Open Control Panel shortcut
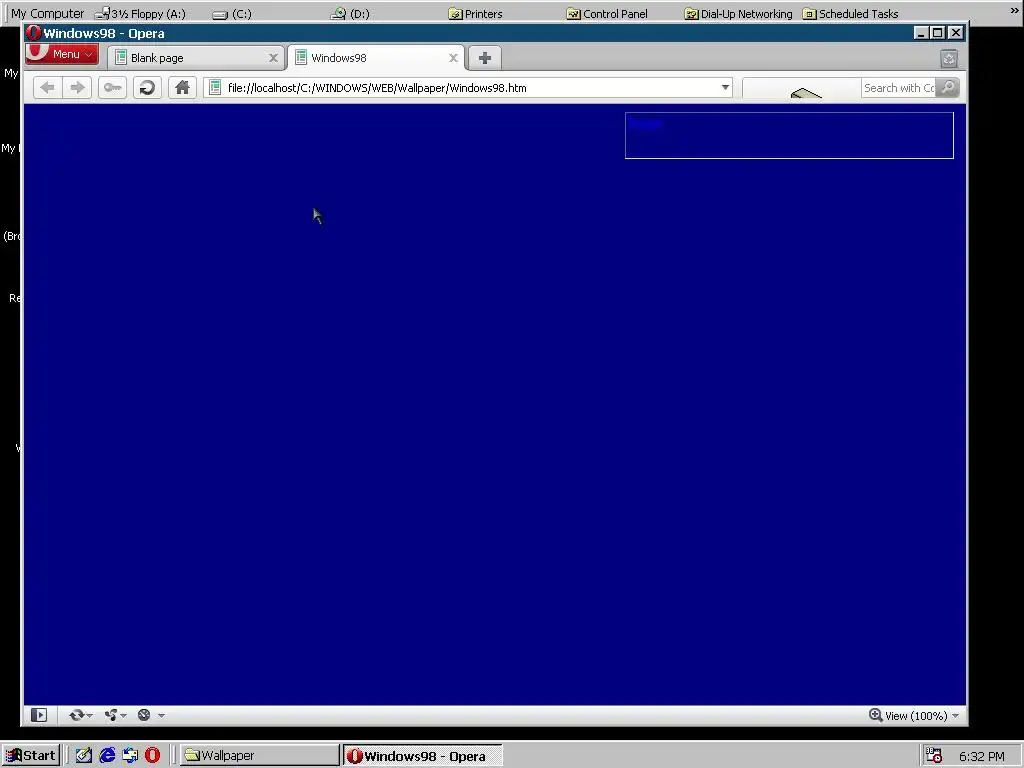This screenshot has width=1024, height=768. [607, 14]
